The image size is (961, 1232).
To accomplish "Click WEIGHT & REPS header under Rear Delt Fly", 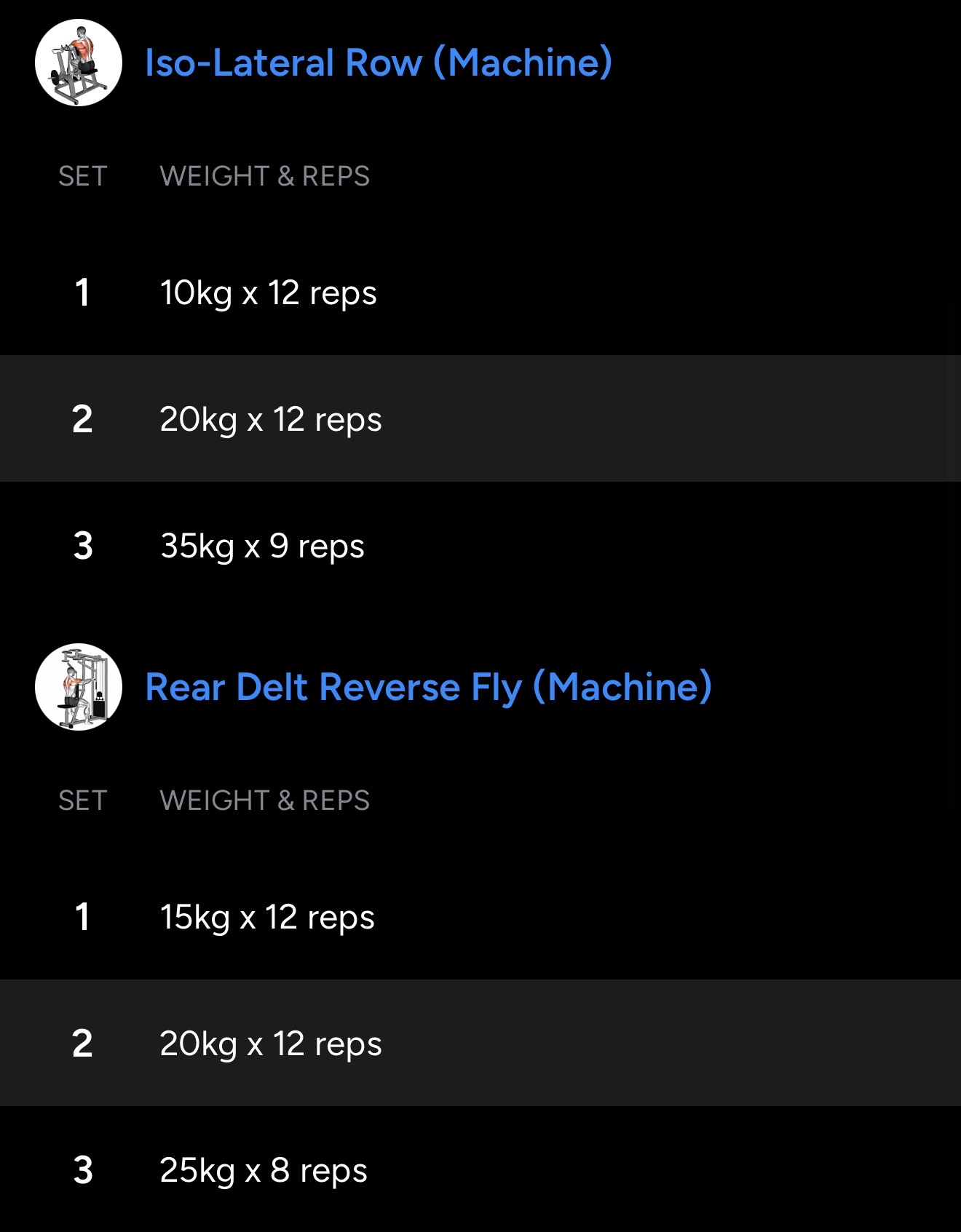I will coord(264,800).
